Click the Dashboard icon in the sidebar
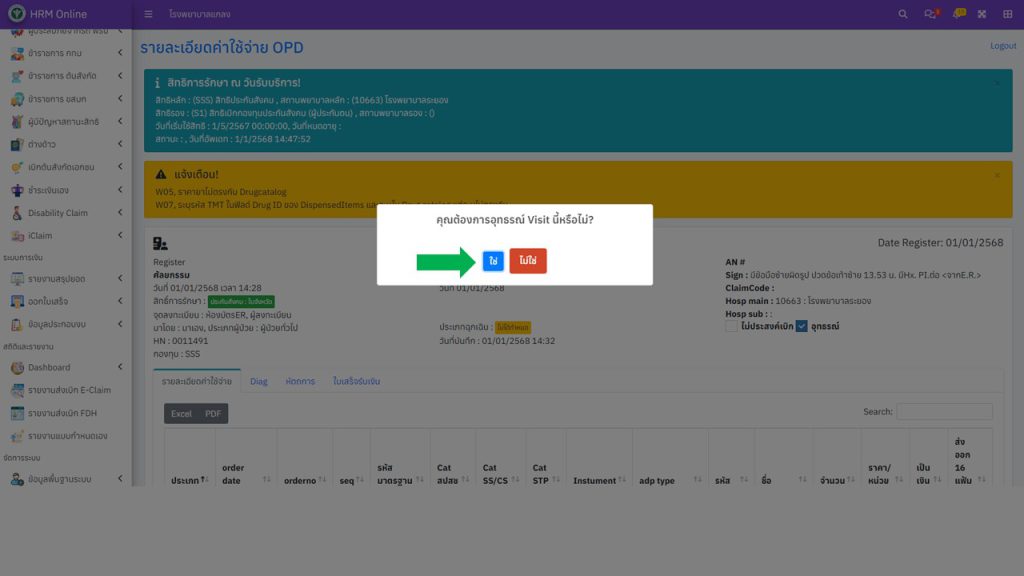1024x576 pixels. [17, 367]
